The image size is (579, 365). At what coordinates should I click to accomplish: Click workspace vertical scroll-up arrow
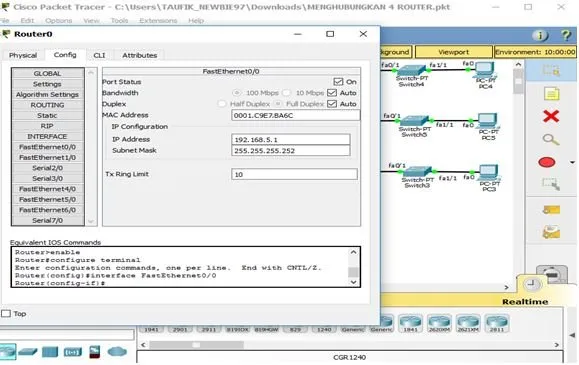pyautogui.click(x=518, y=65)
